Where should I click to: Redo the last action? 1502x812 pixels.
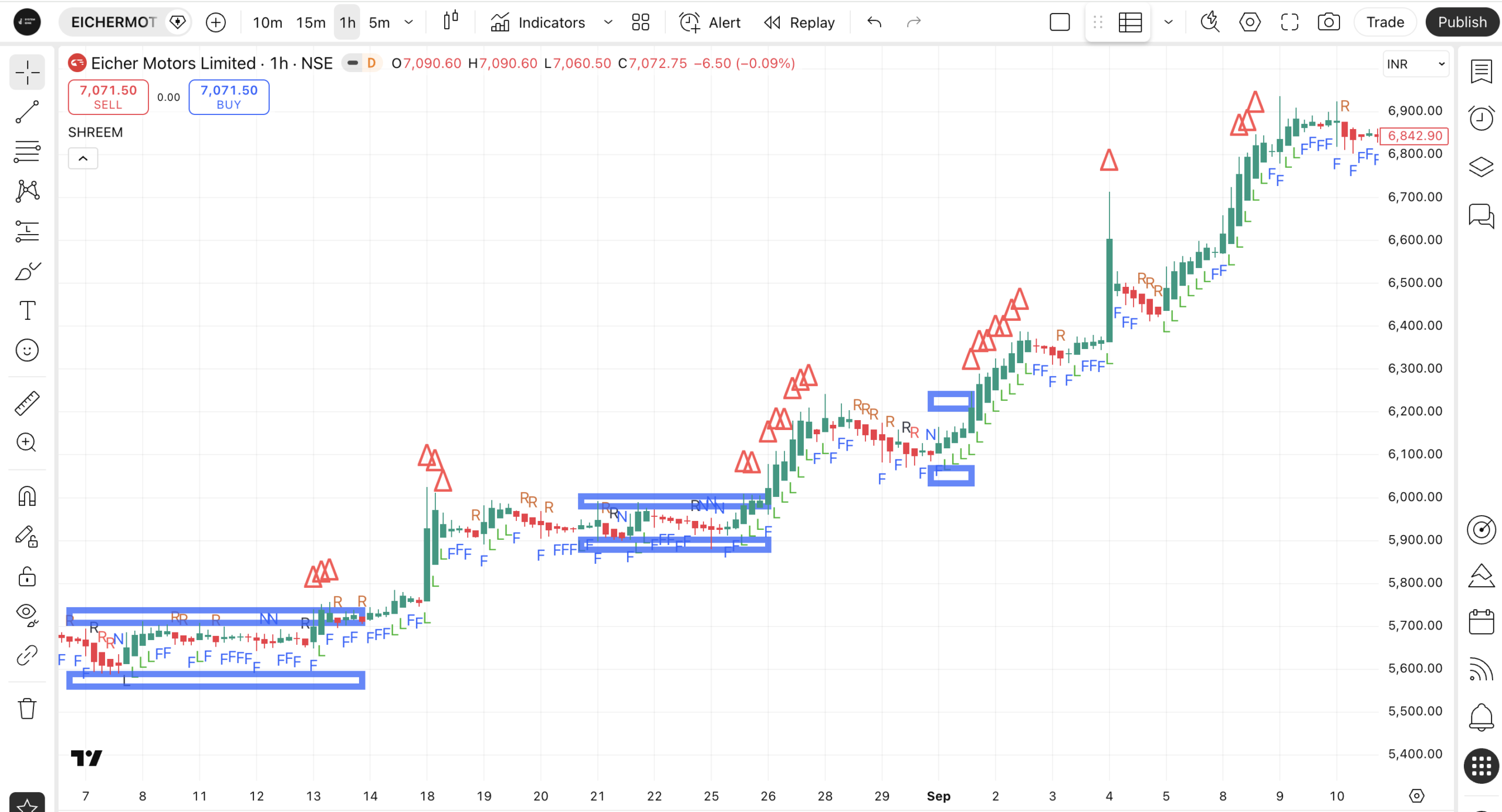click(914, 22)
